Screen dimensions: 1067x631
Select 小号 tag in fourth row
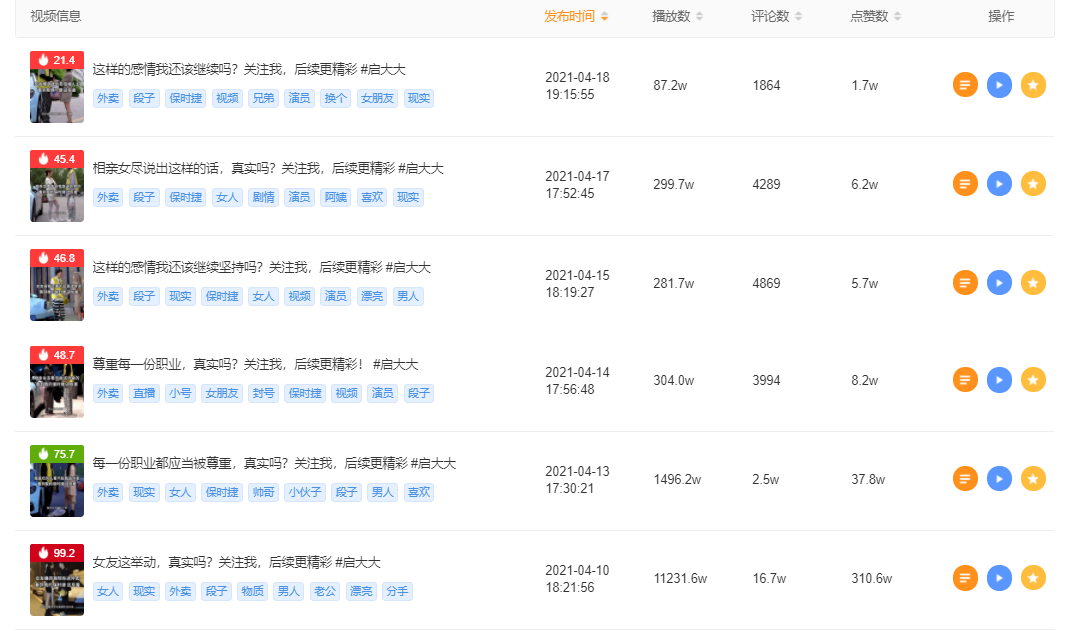tap(180, 393)
